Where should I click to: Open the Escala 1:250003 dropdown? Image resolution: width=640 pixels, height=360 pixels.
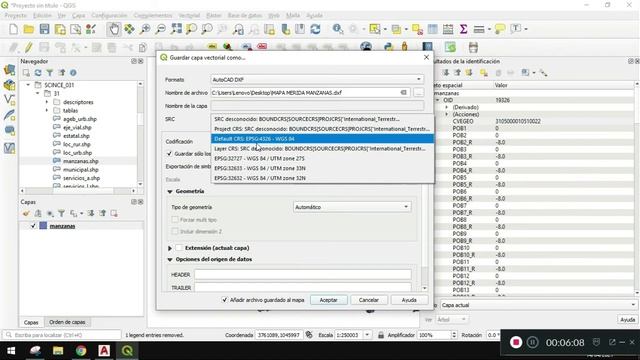367,335
